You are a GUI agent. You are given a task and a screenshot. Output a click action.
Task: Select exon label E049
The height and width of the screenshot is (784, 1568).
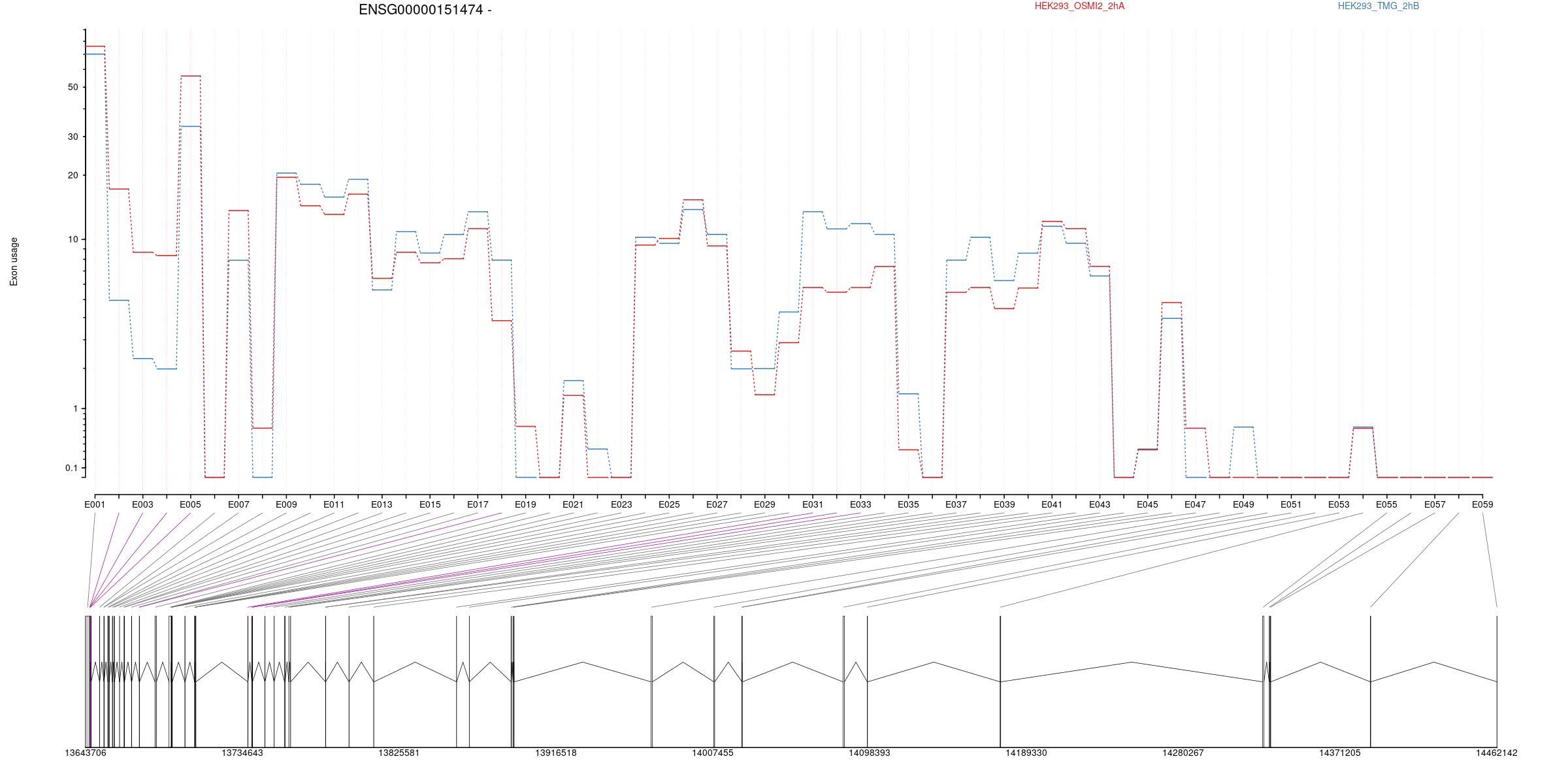point(1243,504)
